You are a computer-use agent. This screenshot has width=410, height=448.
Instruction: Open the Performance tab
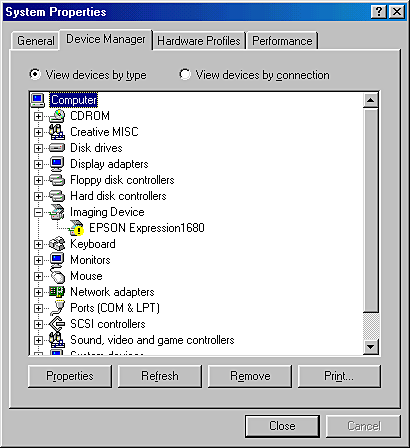pos(282,41)
